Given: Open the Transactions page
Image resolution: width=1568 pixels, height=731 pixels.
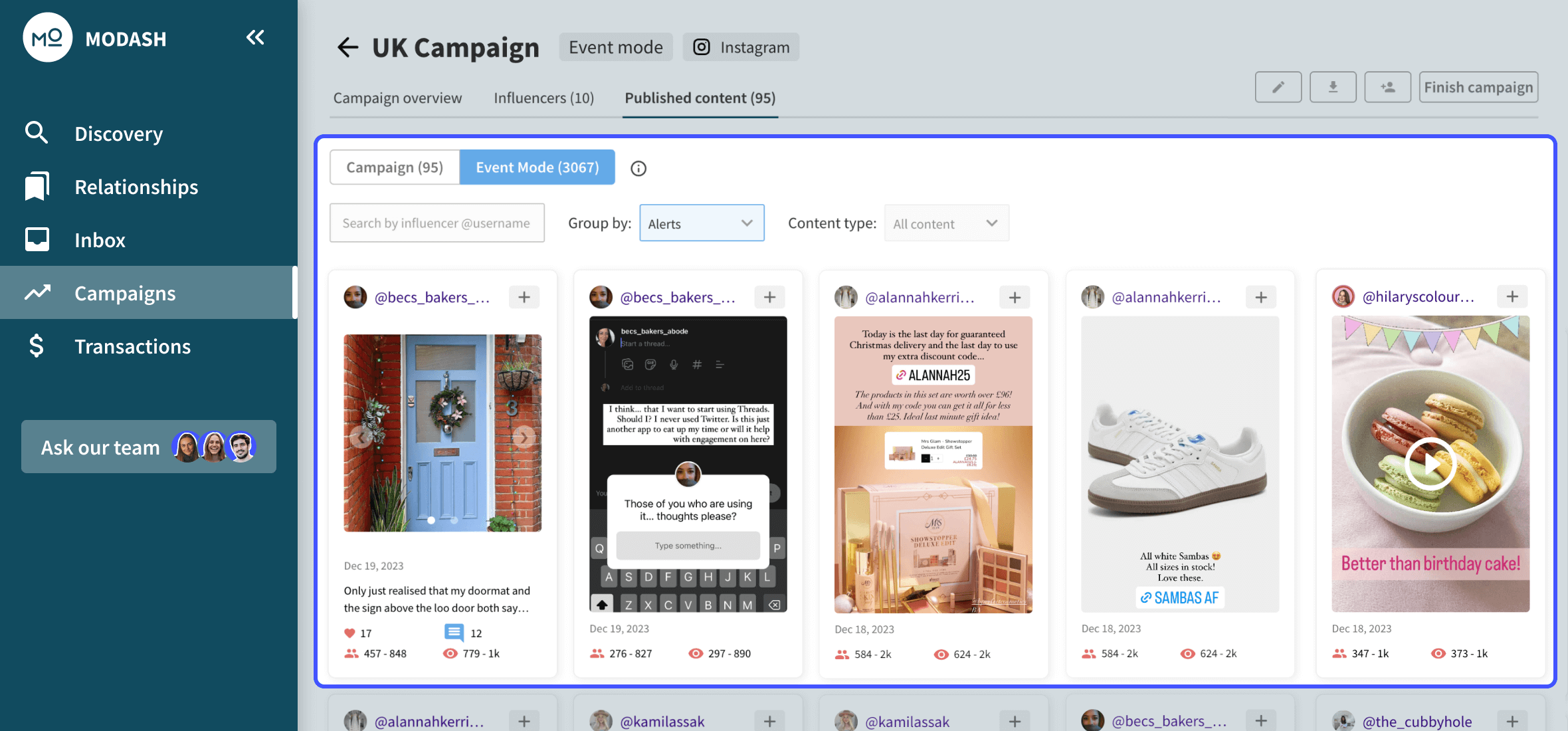Looking at the screenshot, I should click(x=132, y=346).
